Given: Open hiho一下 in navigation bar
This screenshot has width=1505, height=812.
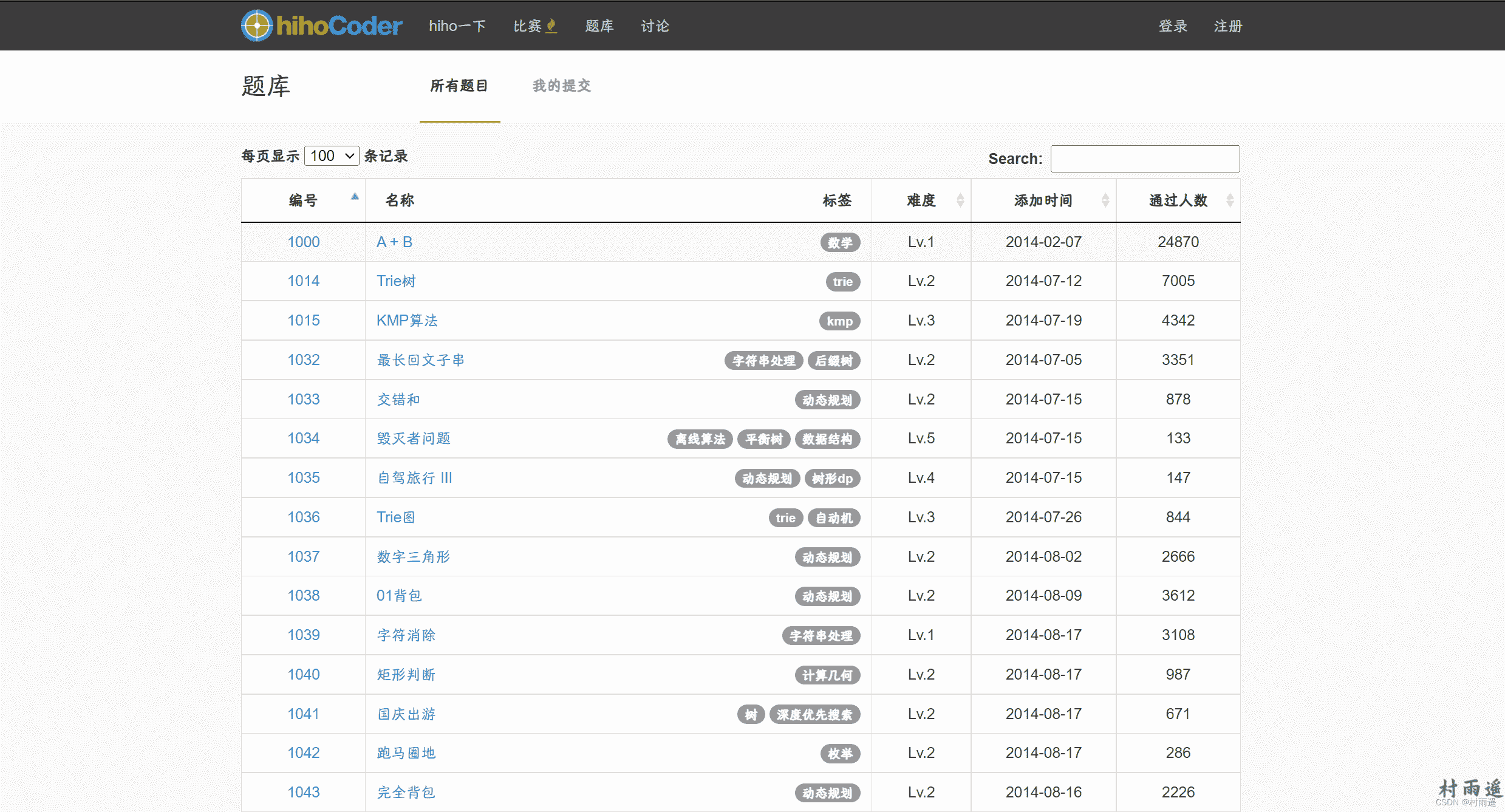Looking at the screenshot, I should pos(457,26).
